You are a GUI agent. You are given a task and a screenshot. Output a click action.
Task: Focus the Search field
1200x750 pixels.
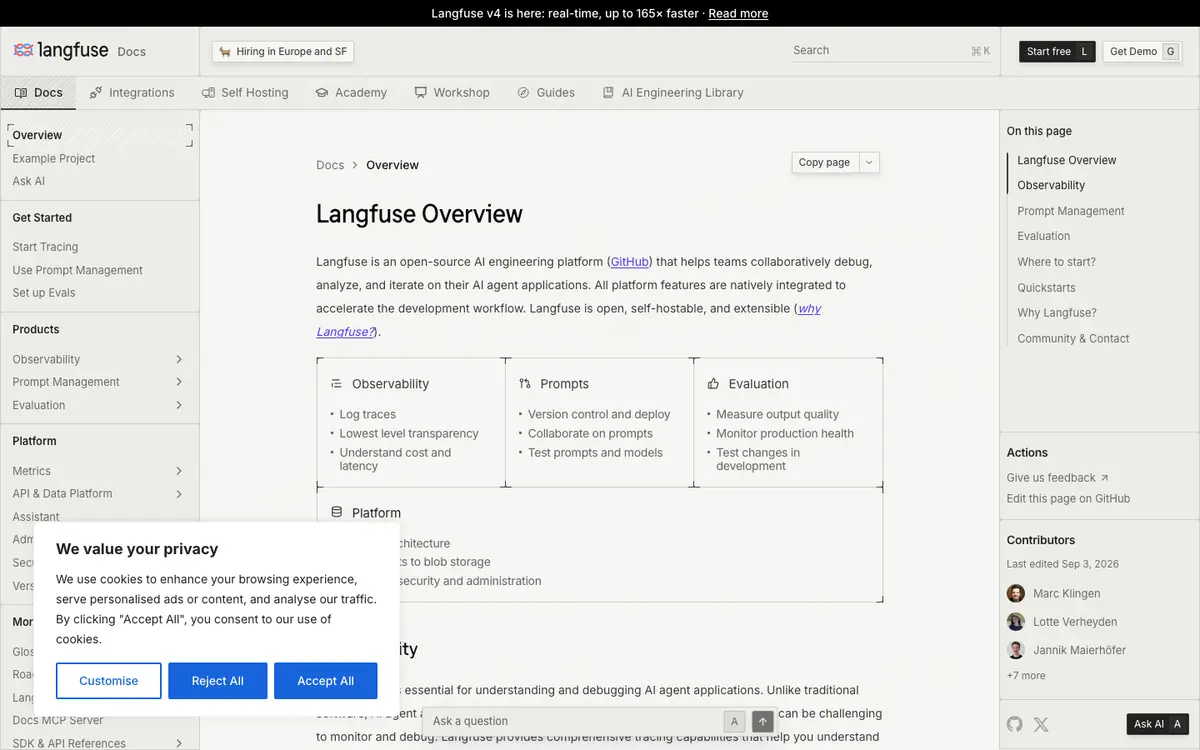click(x=890, y=50)
